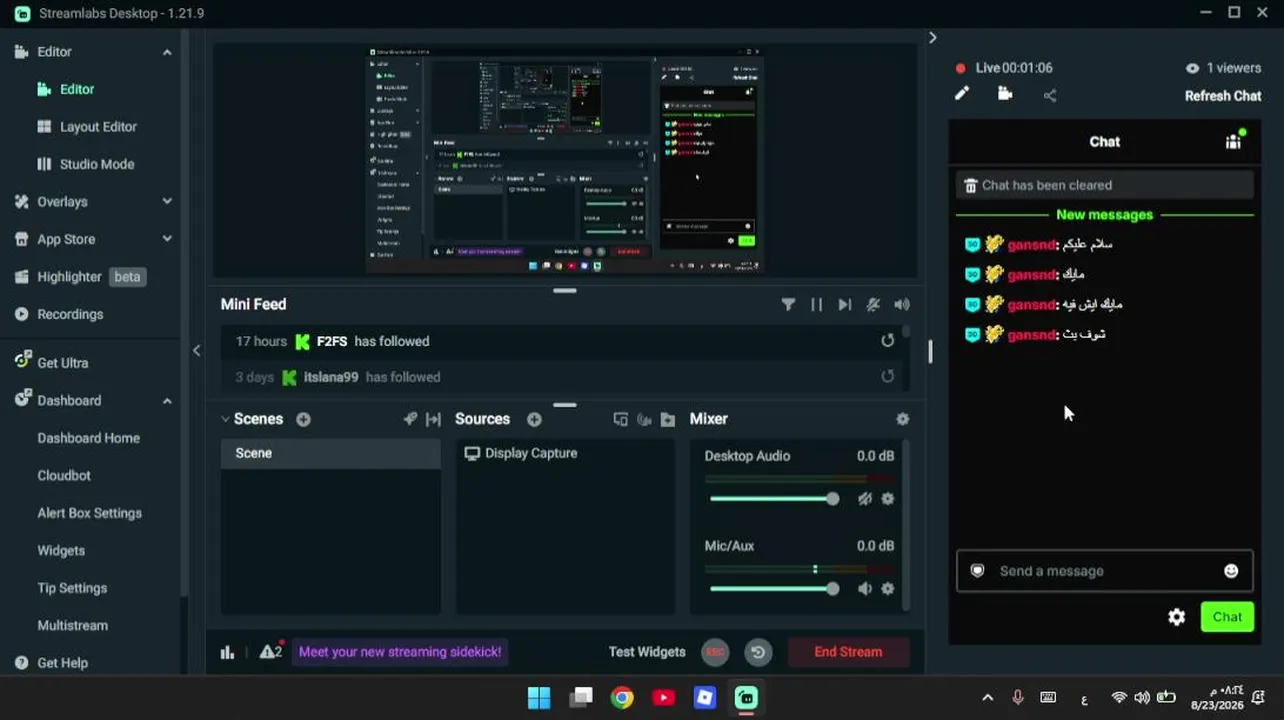Edit stream info with pencil icon
This screenshot has width=1284, height=720.
click(962, 93)
